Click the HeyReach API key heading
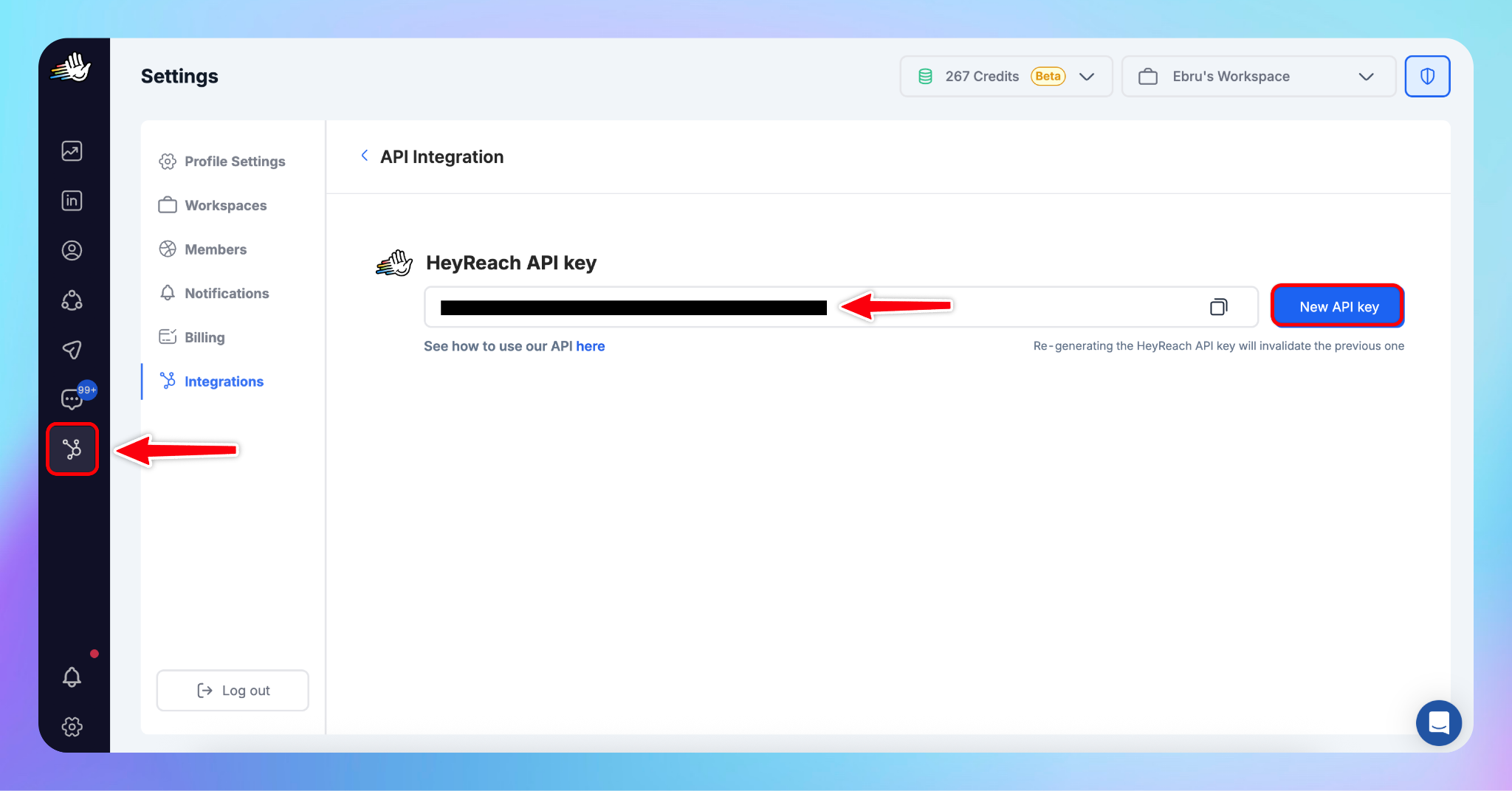Image resolution: width=1512 pixels, height=791 pixels. click(511, 263)
